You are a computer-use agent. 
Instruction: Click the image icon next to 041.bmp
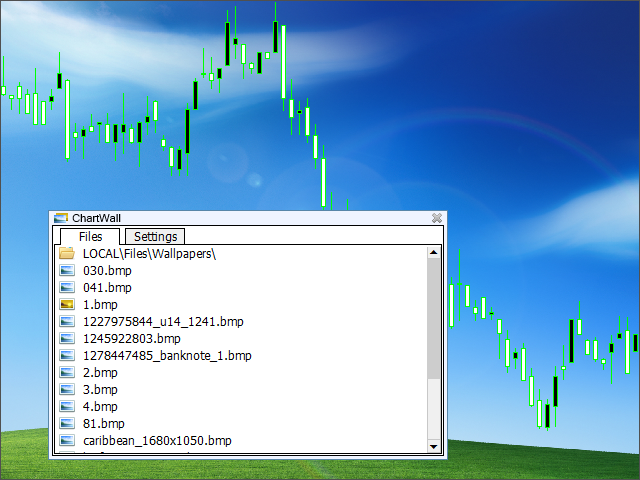[x=67, y=287]
